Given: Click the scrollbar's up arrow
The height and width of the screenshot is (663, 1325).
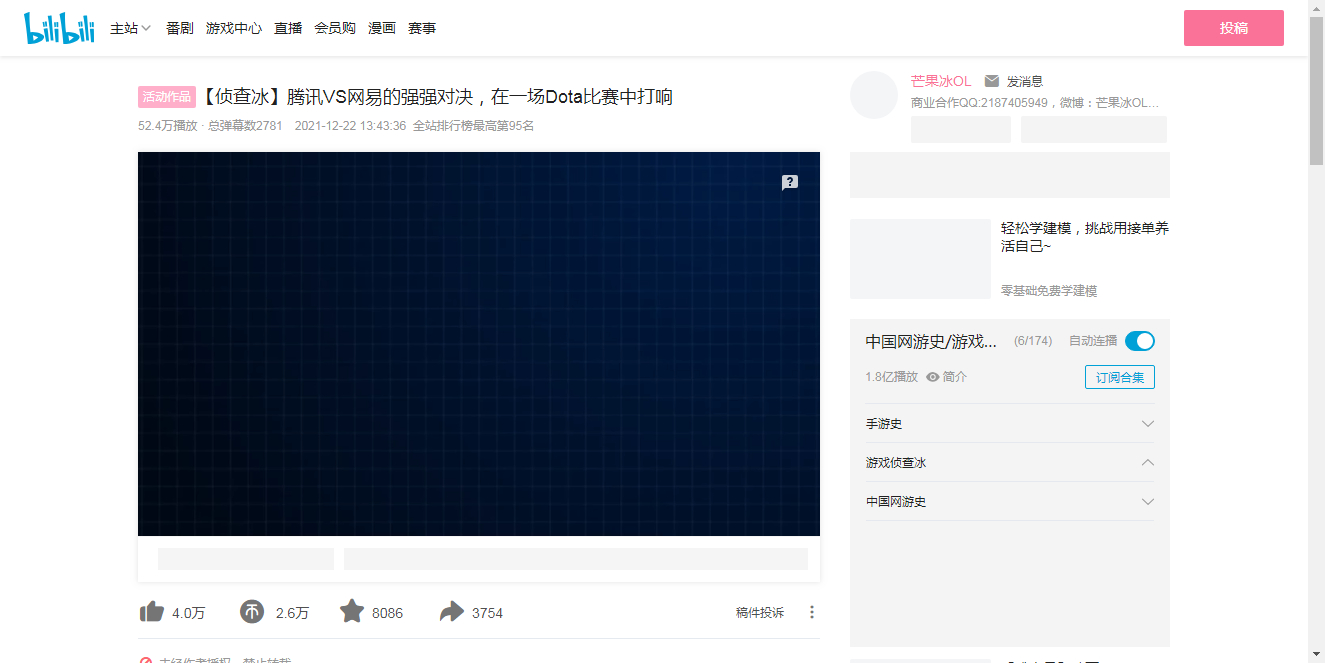Looking at the screenshot, I should (x=1317, y=8).
